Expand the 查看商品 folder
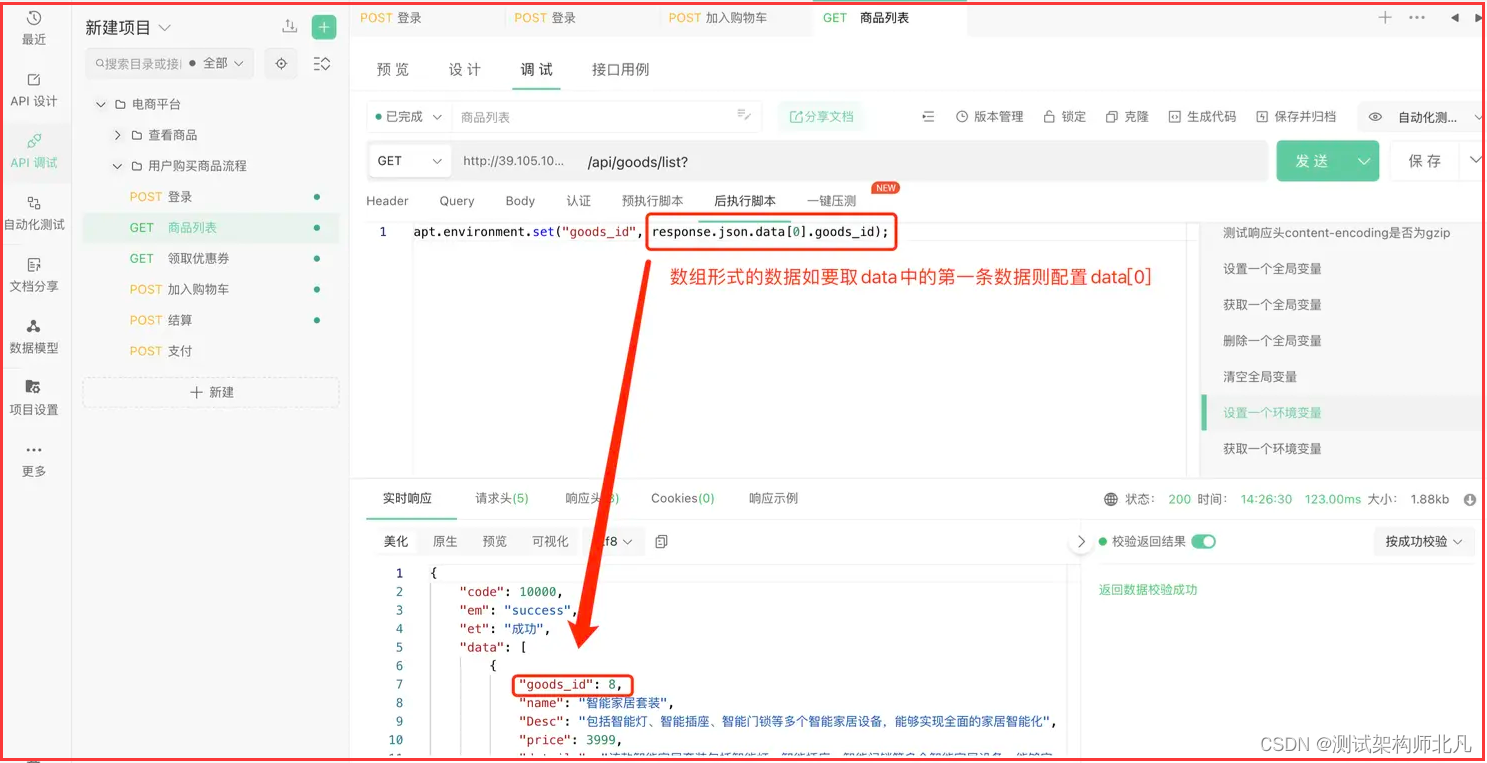The width and height of the screenshot is (1487, 763). pos(117,135)
